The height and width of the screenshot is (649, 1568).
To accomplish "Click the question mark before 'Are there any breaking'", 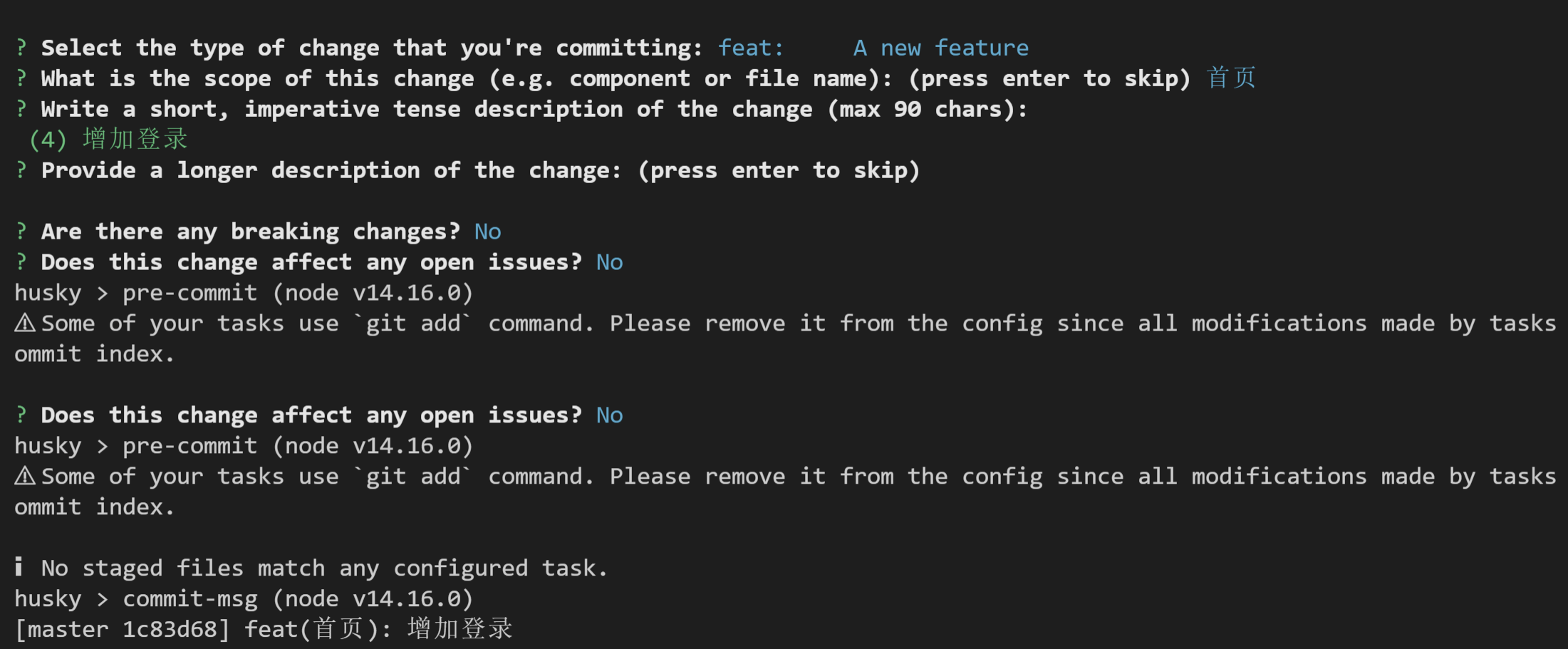I will [x=21, y=232].
